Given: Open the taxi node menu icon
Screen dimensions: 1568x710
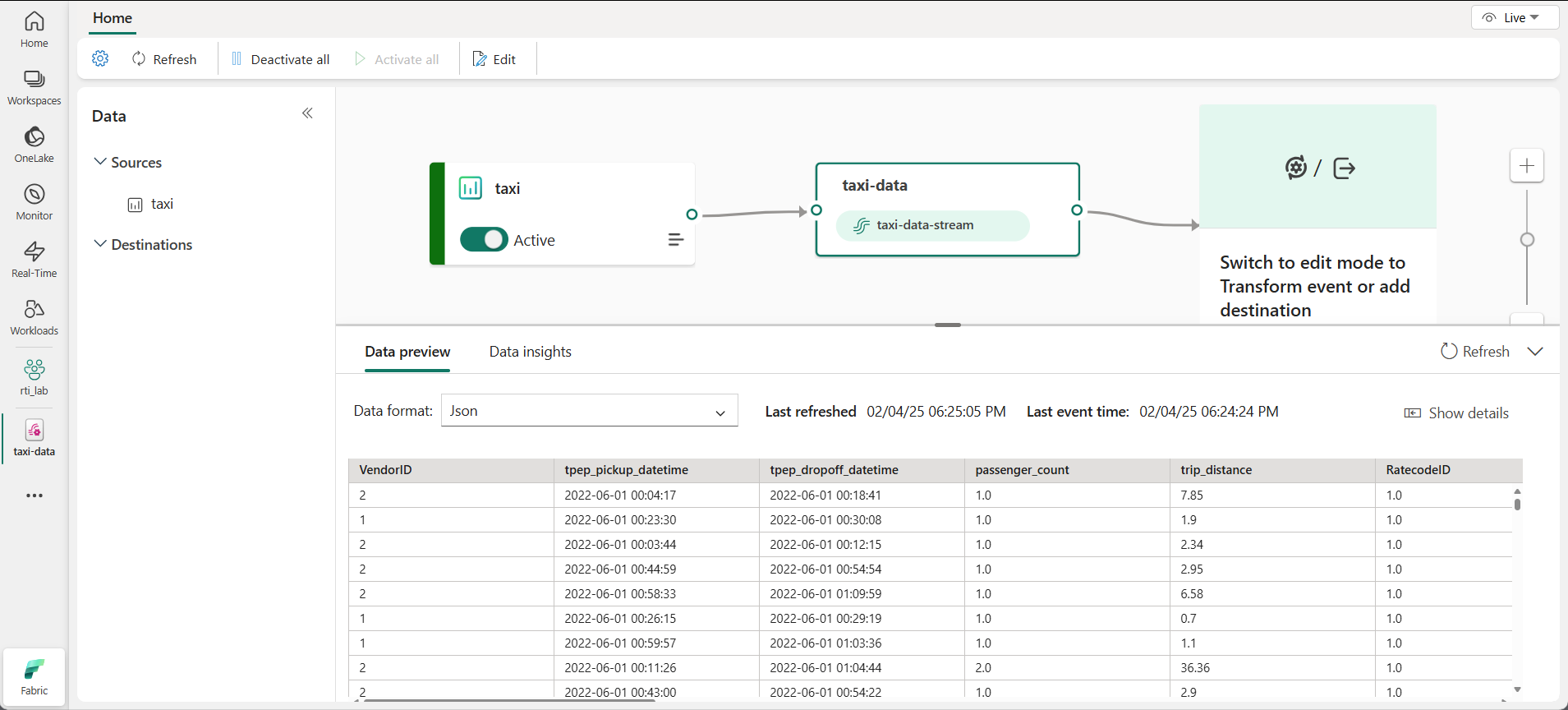Looking at the screenshot, I should click(675, 240).
